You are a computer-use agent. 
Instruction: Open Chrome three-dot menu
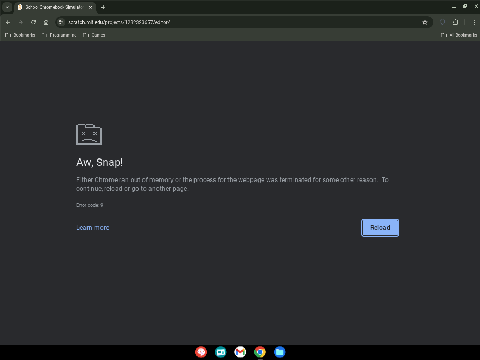tap(474, 22)
